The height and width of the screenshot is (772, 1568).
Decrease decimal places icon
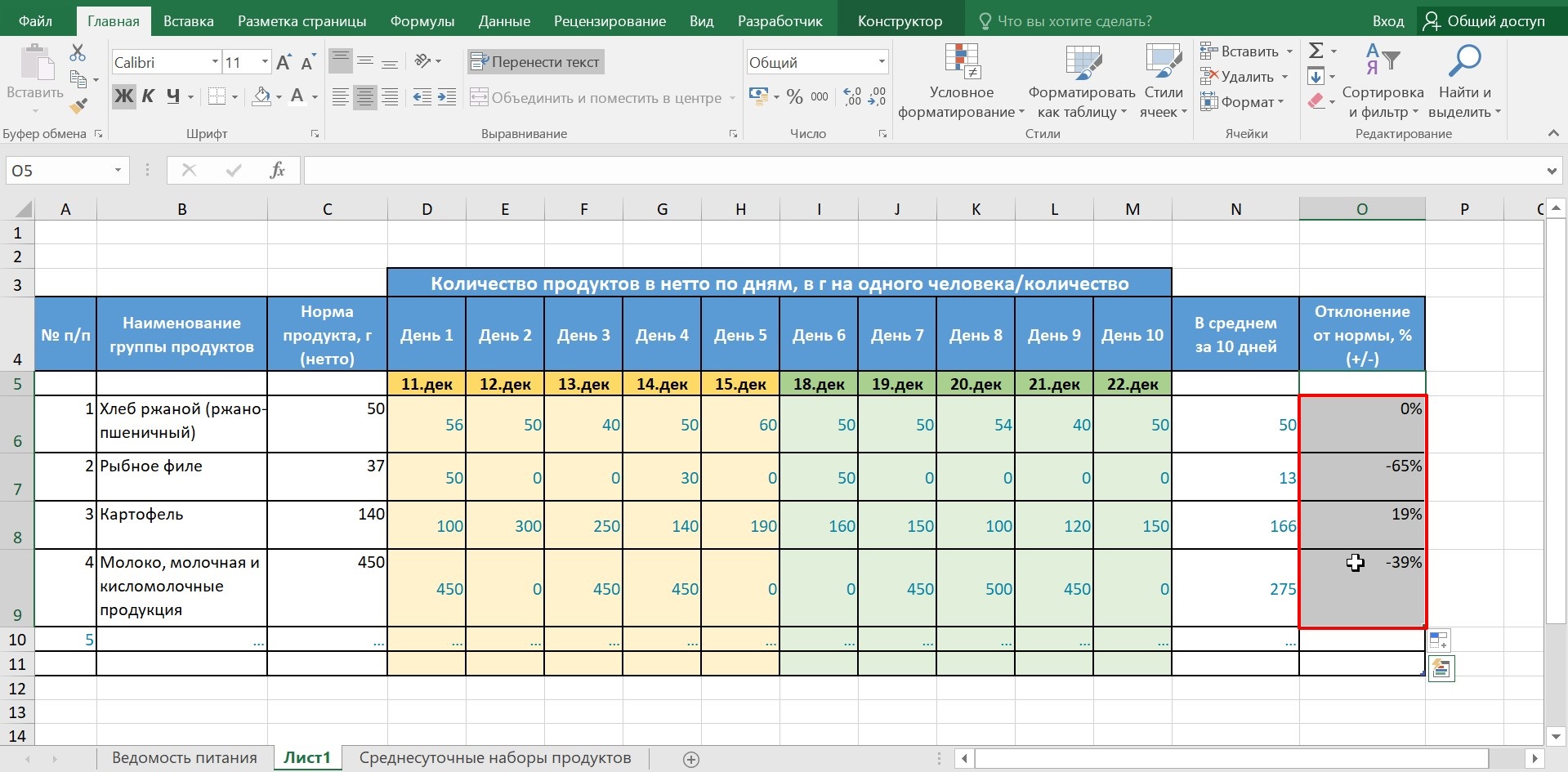click(877, 97)
